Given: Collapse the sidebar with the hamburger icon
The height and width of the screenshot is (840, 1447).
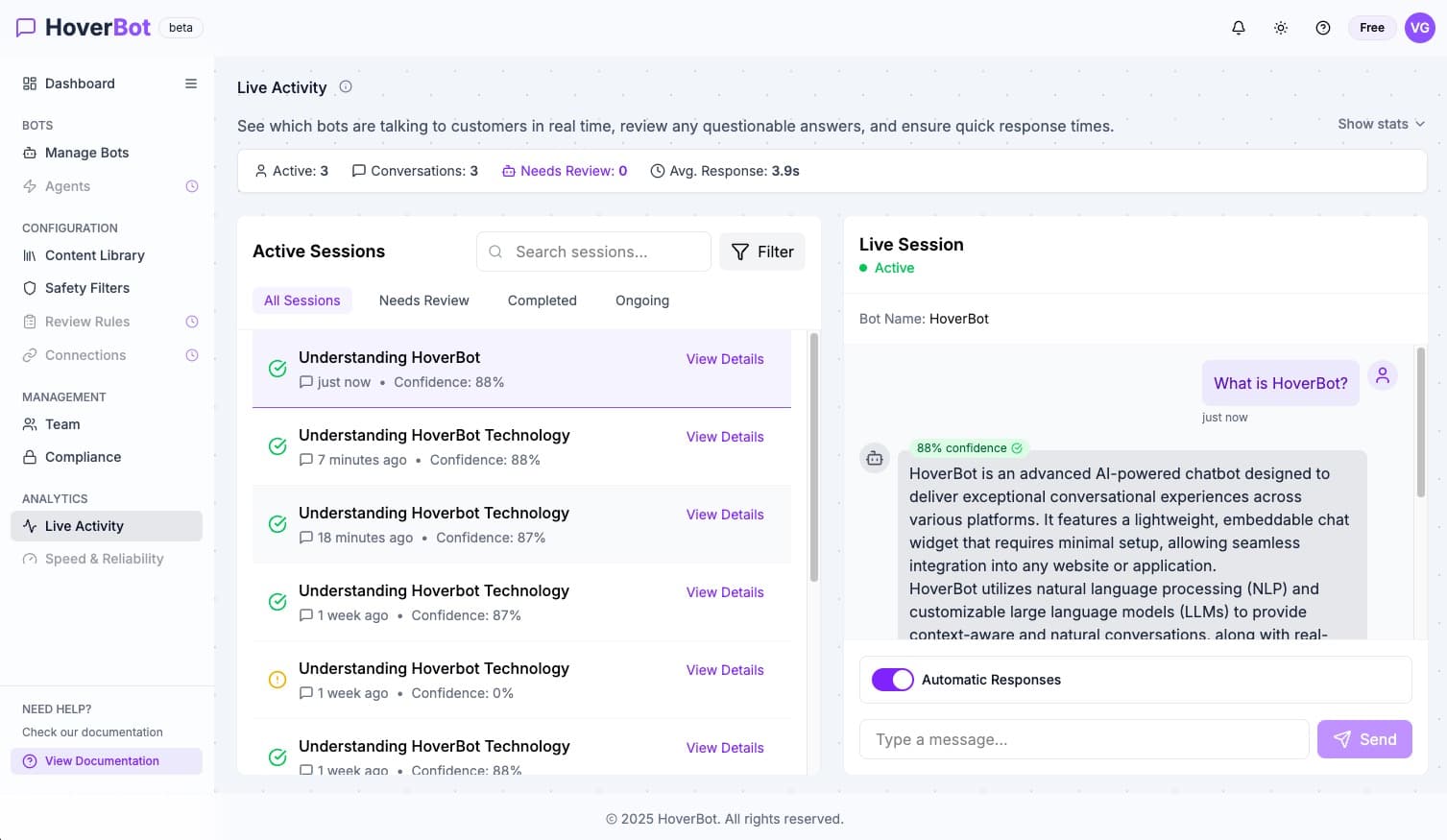Looking at the screenshot, I should pos(190,84).
